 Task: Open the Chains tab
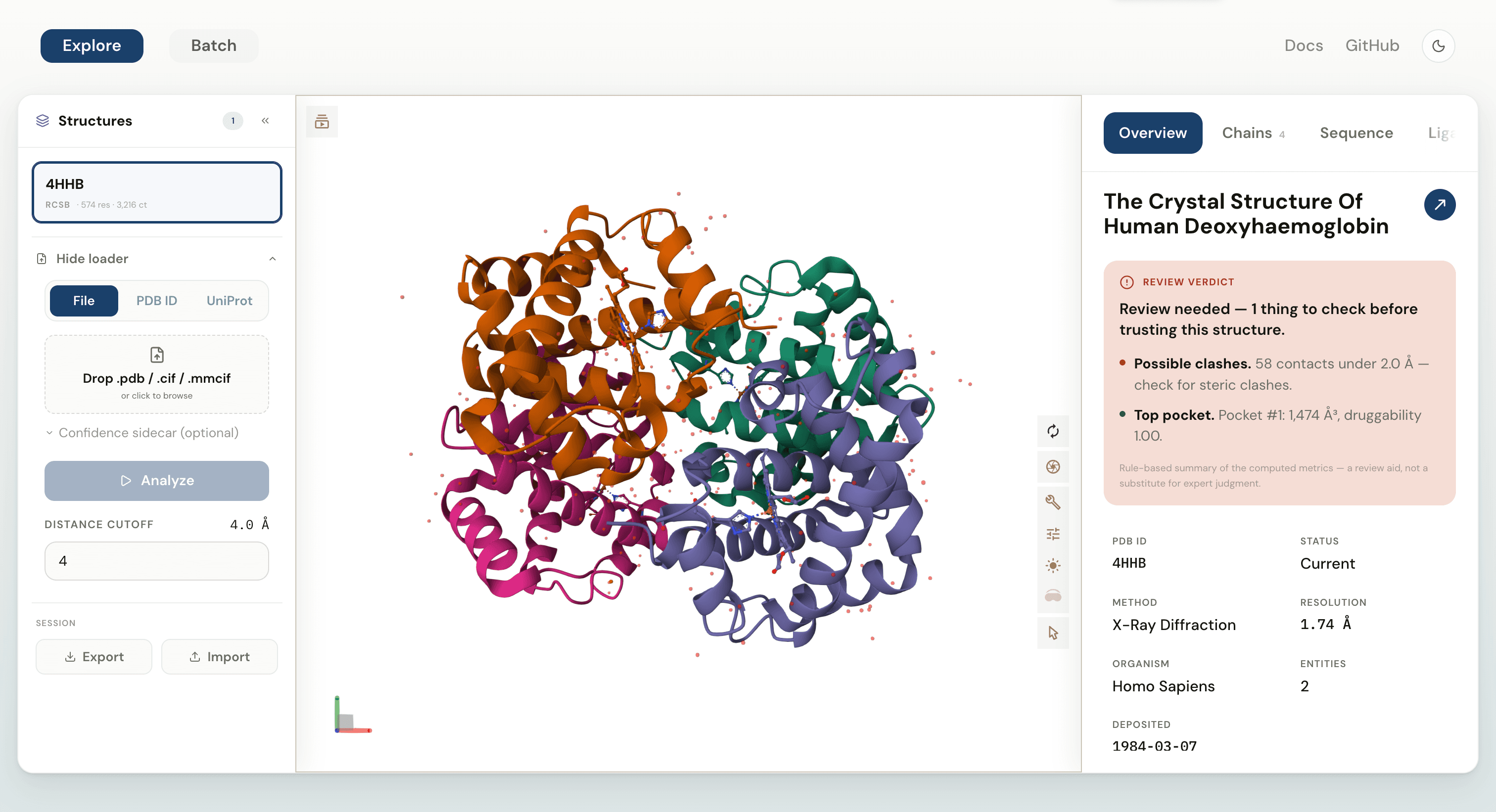point(1253,133)
